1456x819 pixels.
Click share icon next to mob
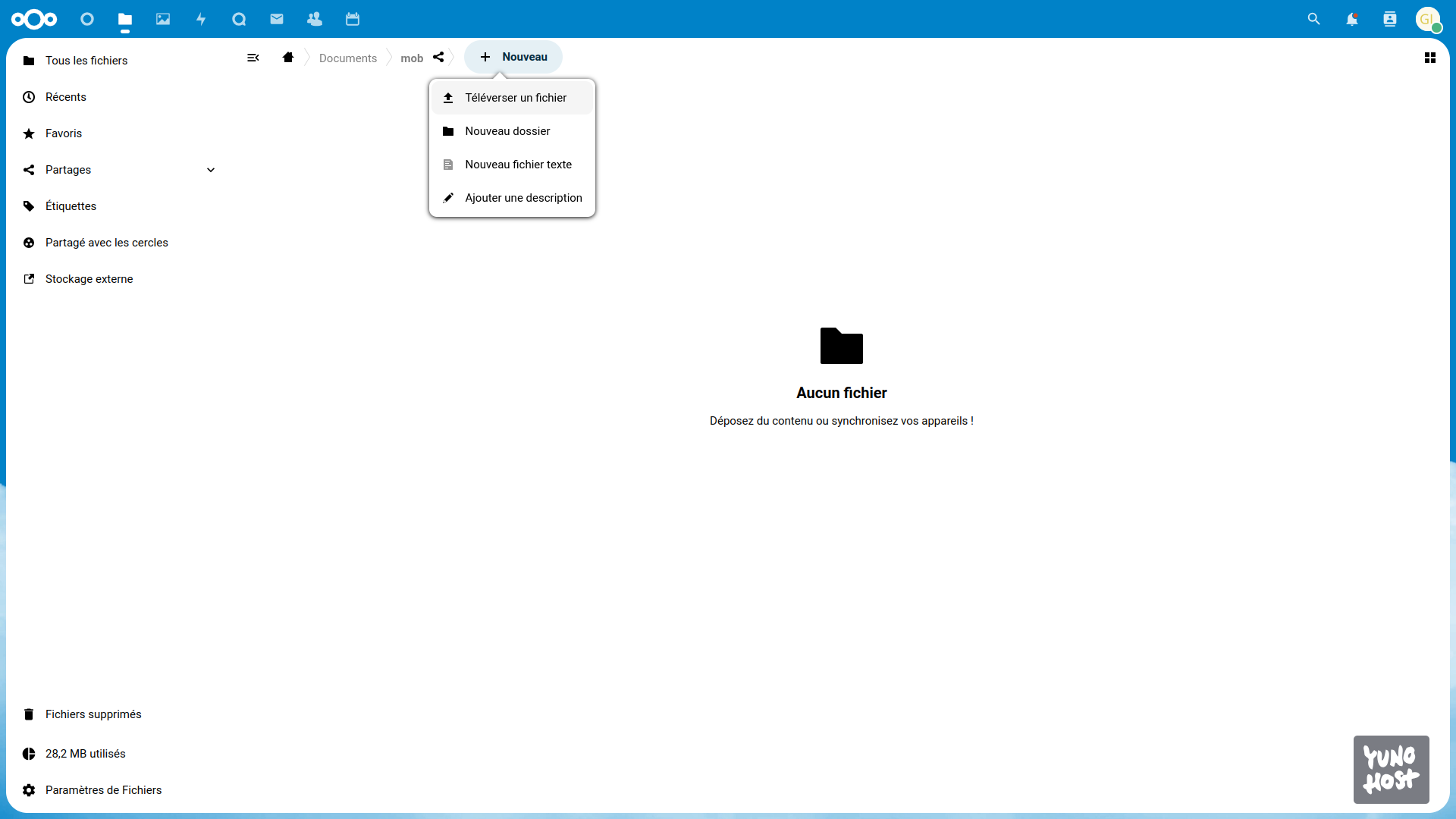(438, 58)
